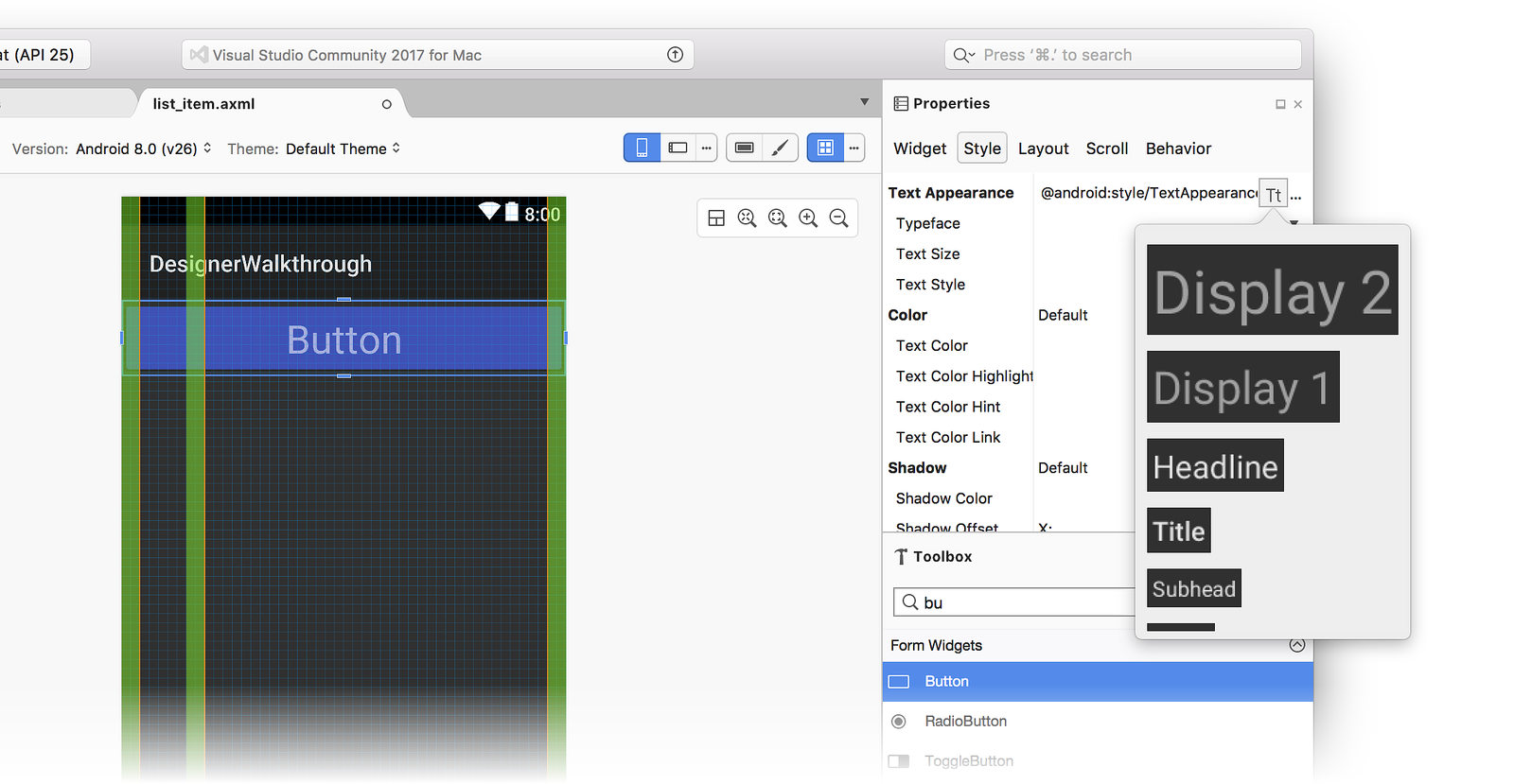This screenshot has width=1514, height=784.
Task: Choose the Subhead text appearance
Action: pyautogui.click(x=1194, y=588)
